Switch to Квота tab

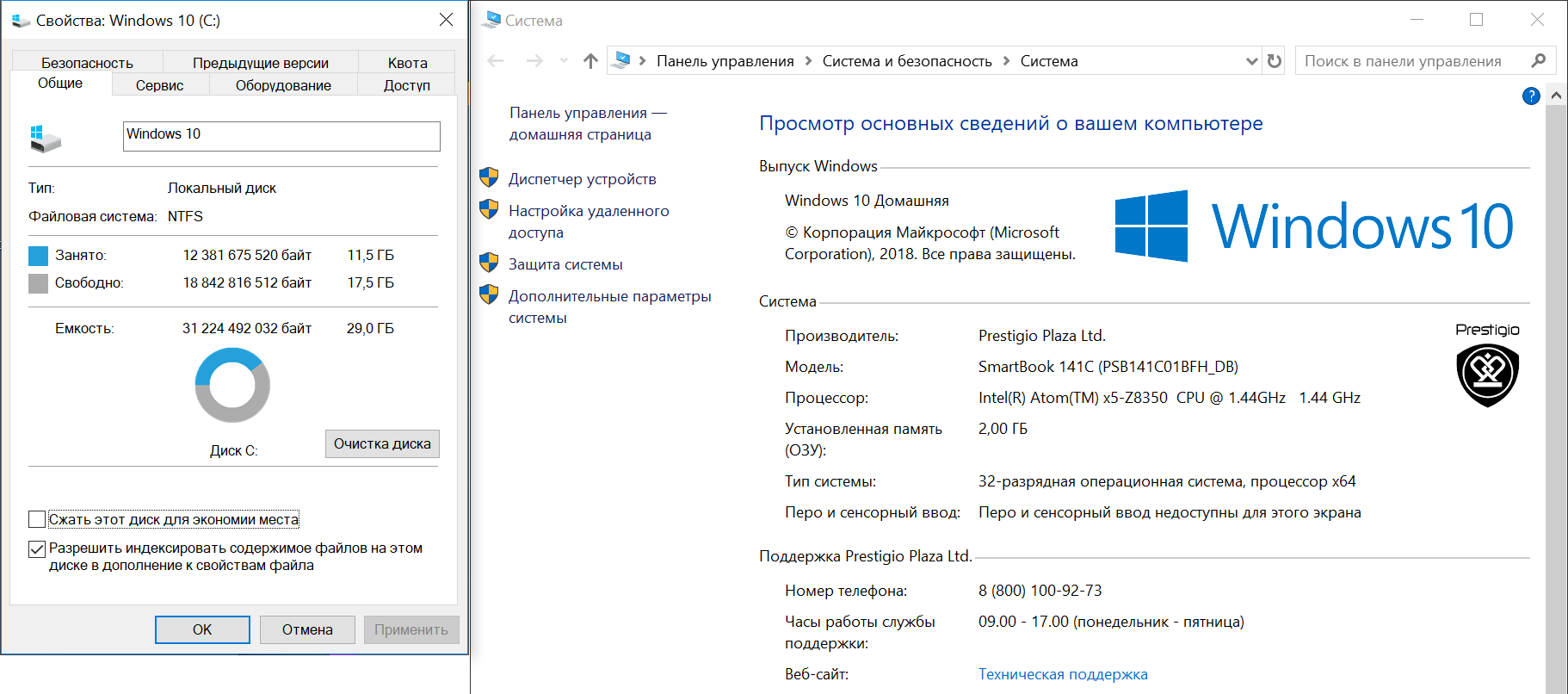click(407, 63)
